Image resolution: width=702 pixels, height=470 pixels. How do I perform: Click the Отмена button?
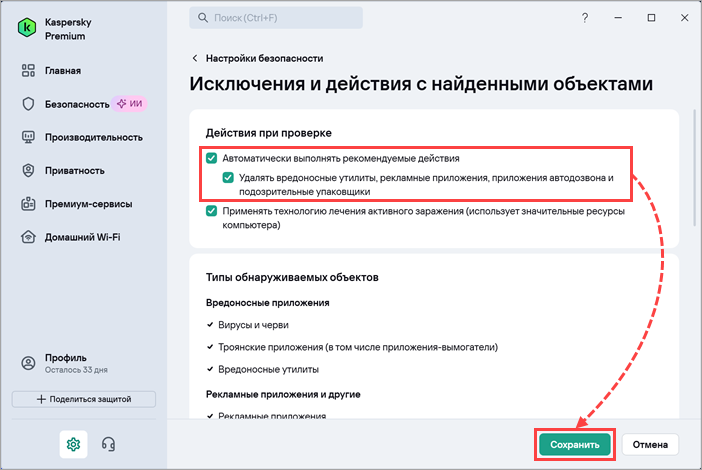coord(650,444)
